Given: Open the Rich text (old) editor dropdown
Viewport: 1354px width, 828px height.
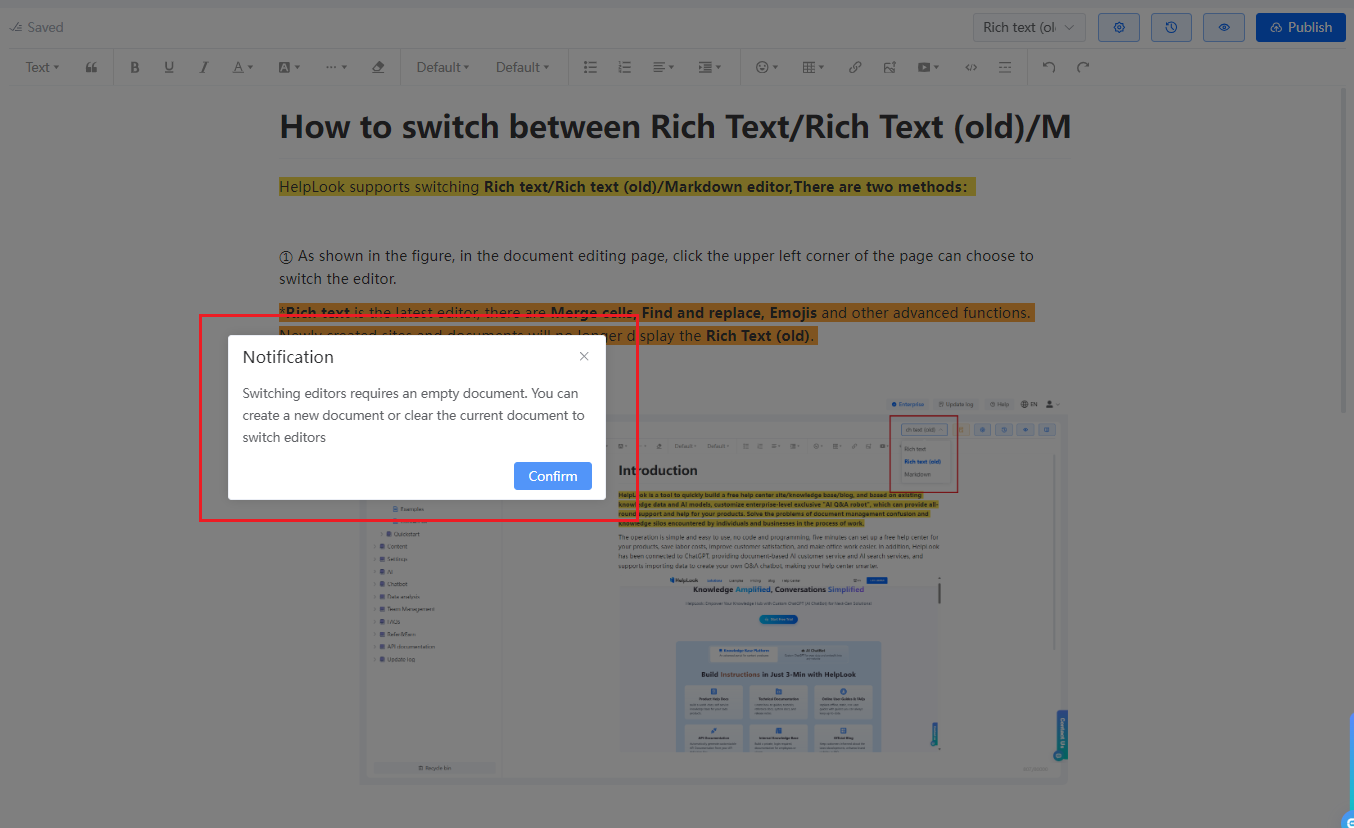Looking at the screenshot, I should coord(1029,27).
